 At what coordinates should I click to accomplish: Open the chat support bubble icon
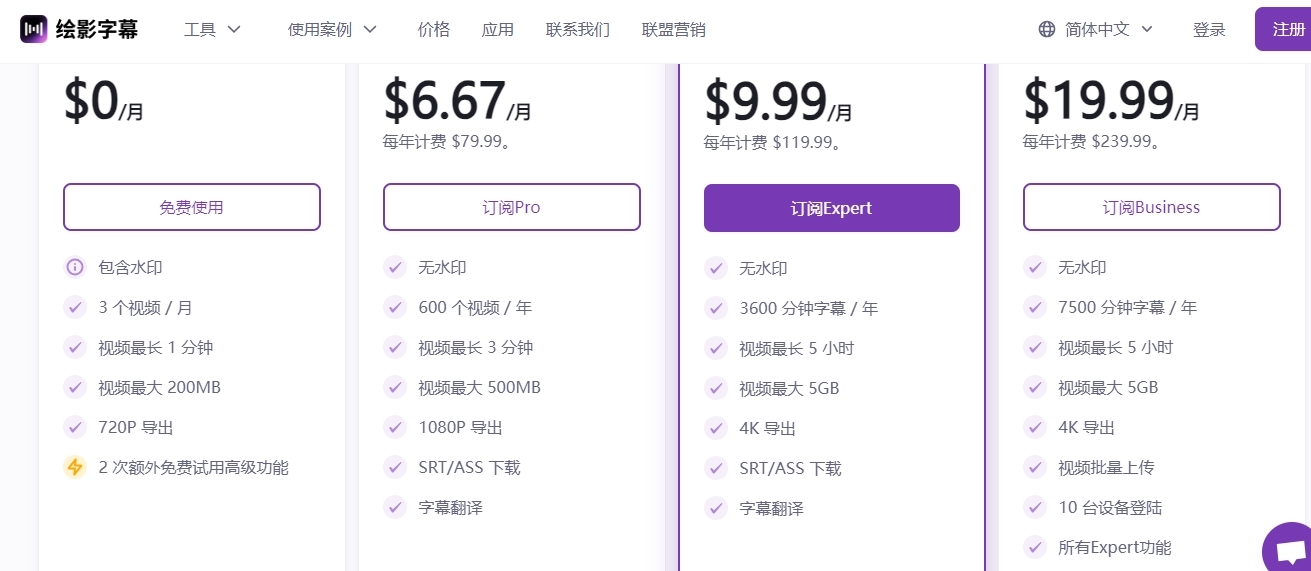point(1290,550)
